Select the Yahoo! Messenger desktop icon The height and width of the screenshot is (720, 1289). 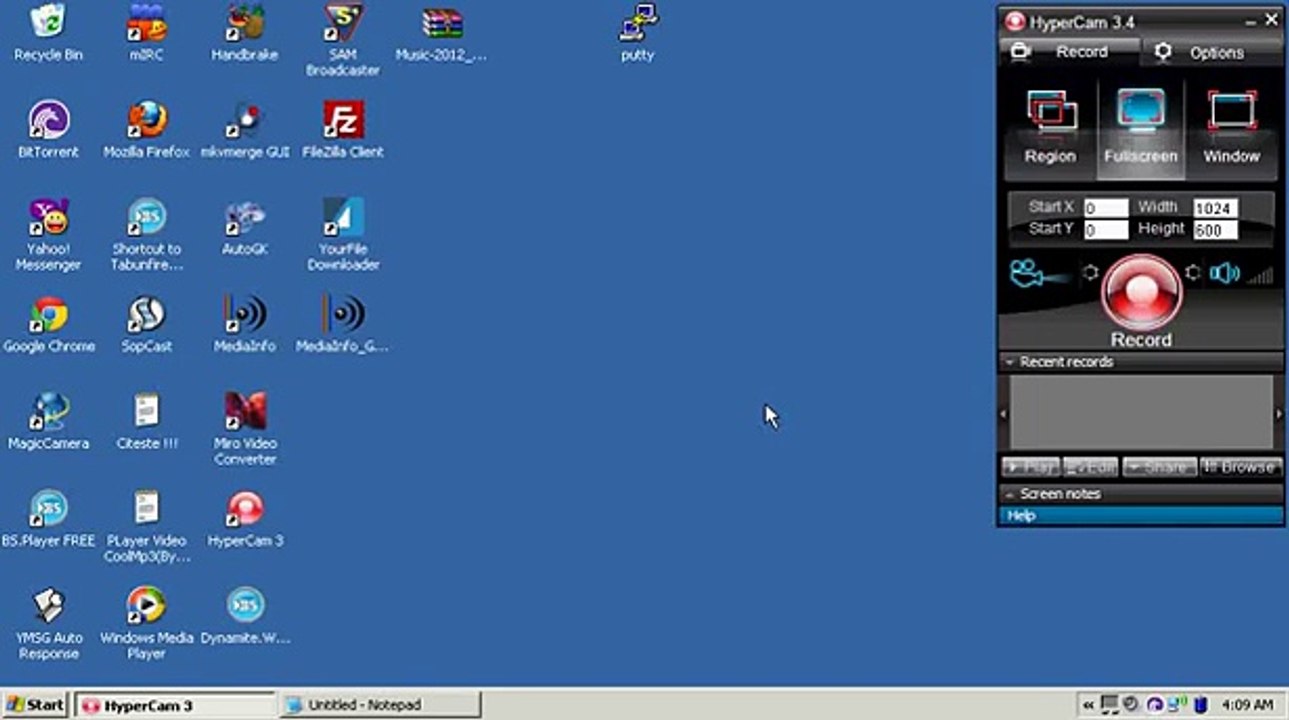click(x=48, y=235)
